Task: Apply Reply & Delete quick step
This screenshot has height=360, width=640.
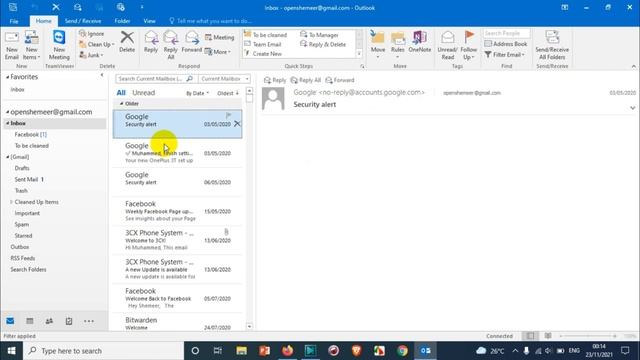Action: 323,44
